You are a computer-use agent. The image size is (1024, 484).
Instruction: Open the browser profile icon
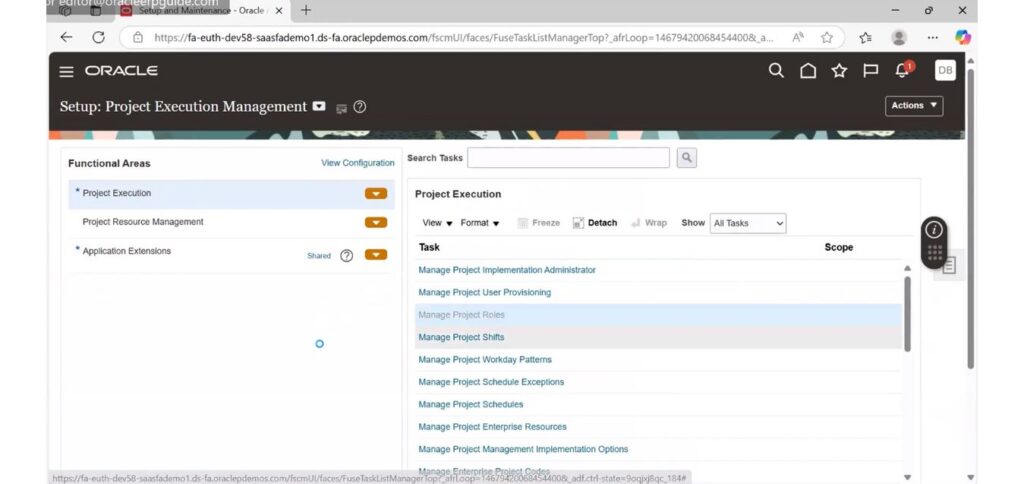tap(899, 37)
